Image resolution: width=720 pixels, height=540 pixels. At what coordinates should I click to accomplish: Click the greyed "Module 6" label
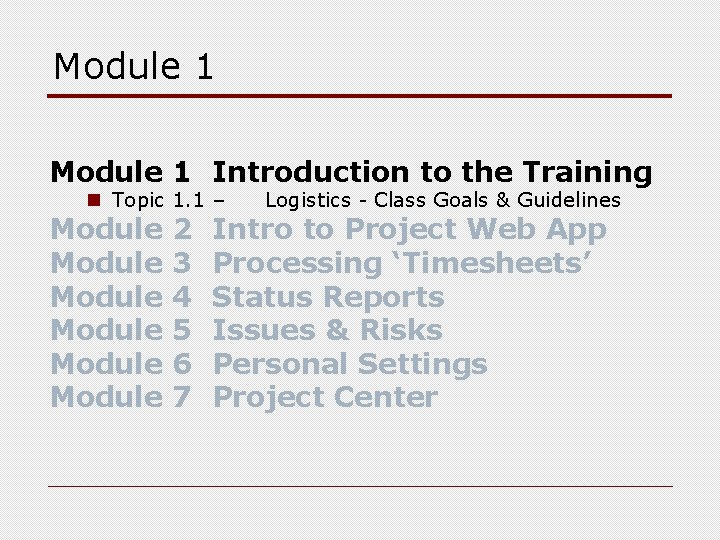coord(121,364)
